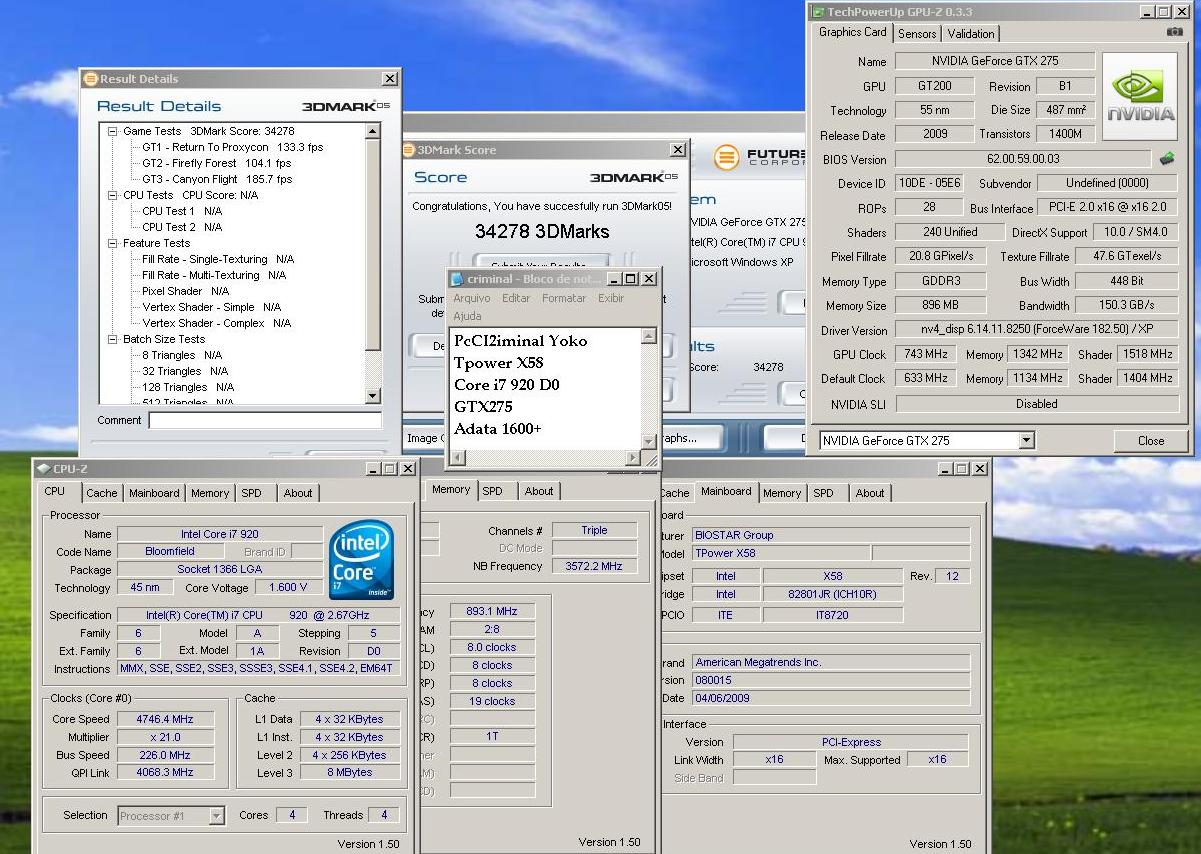This screenshot has height=854, width=1201.
Task: Select Fill Rate - Multi-Texturing row
Action: (214, 275)
